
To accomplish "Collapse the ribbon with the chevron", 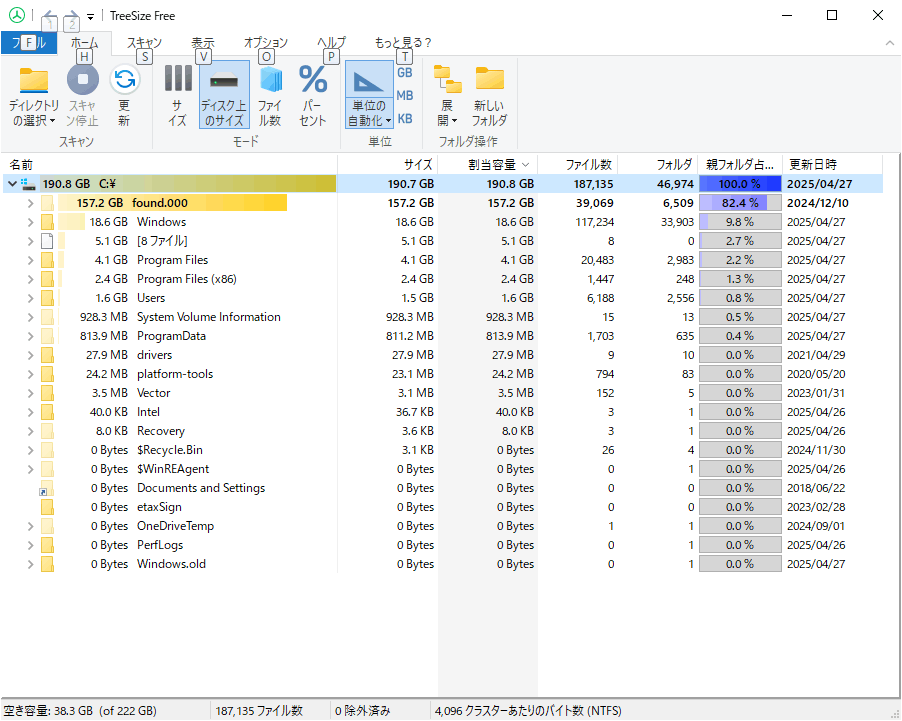I will (x=889, y=43).
